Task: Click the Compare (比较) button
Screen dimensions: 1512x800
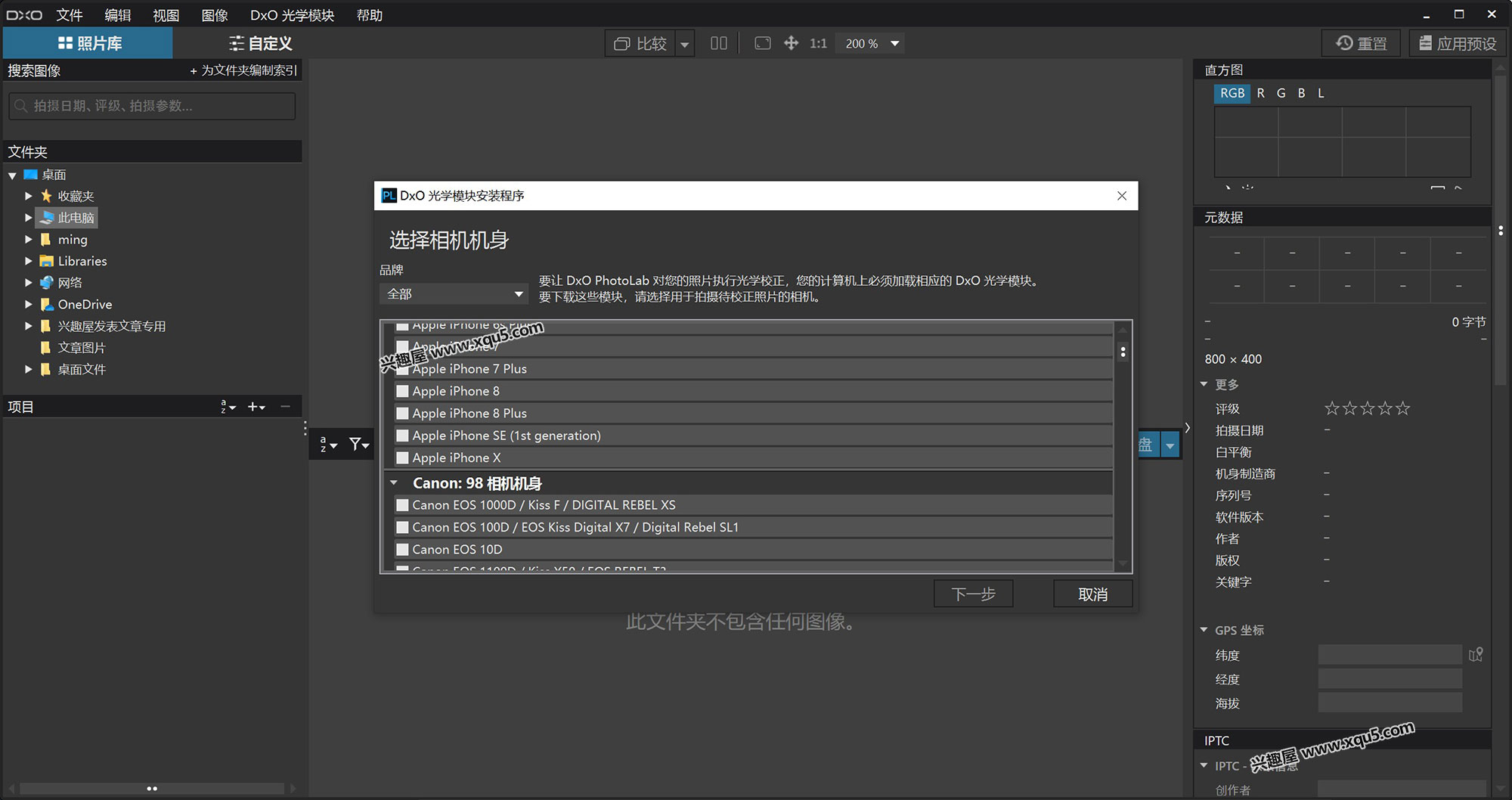Action: pos(640,44)
